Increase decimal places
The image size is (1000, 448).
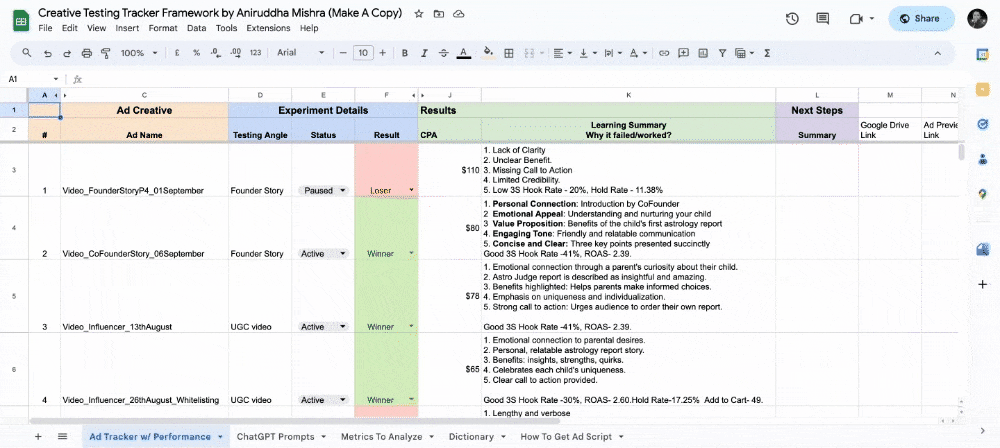tap(235, 53)
